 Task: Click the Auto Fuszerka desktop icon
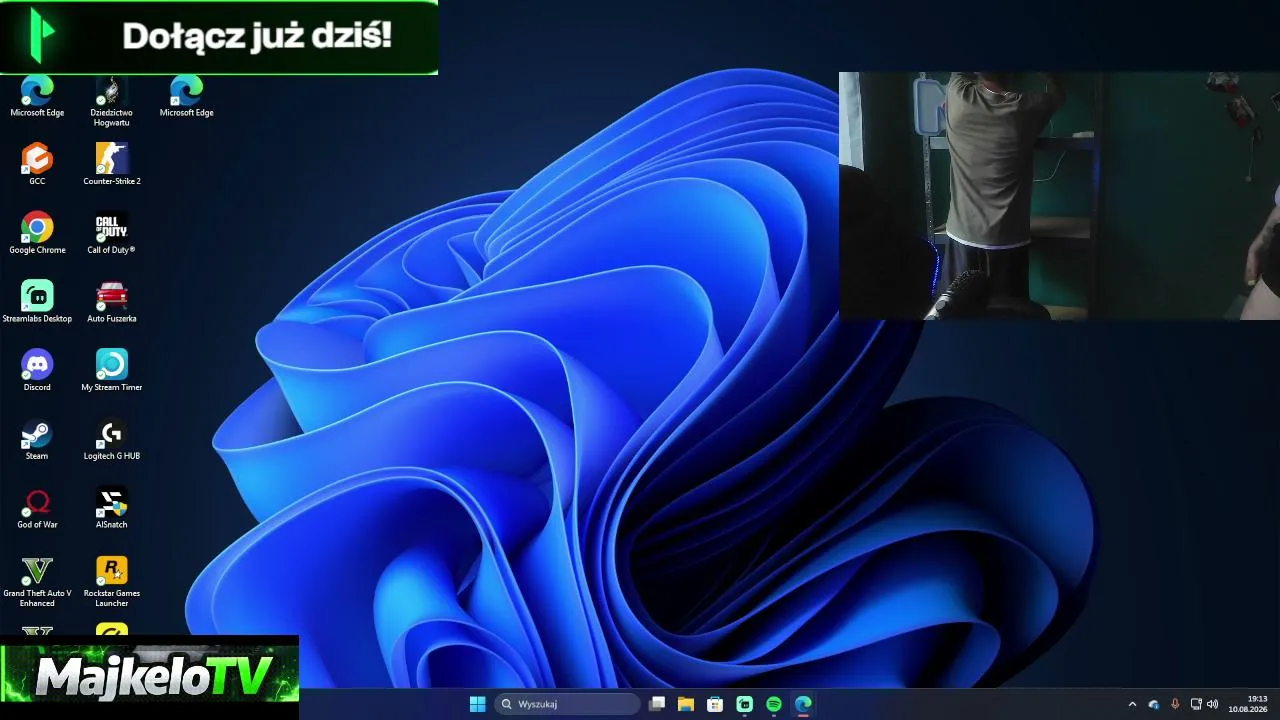[112, 302]
